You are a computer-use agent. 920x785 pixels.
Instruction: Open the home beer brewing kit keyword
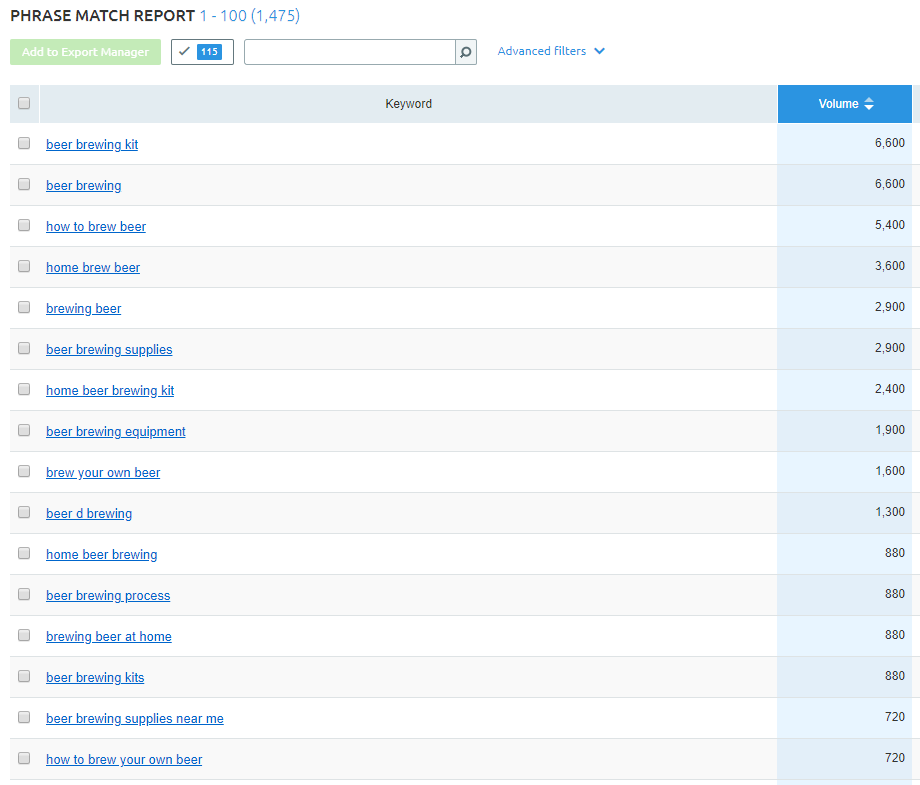pyautogui.click(x=110, y=390)
